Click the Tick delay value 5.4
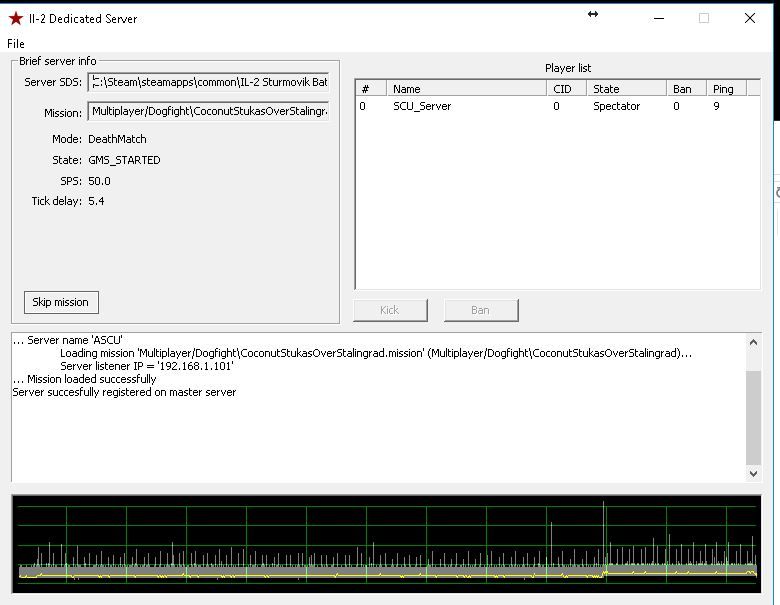This screenshot has height=605, width=780. coord(96,202)
